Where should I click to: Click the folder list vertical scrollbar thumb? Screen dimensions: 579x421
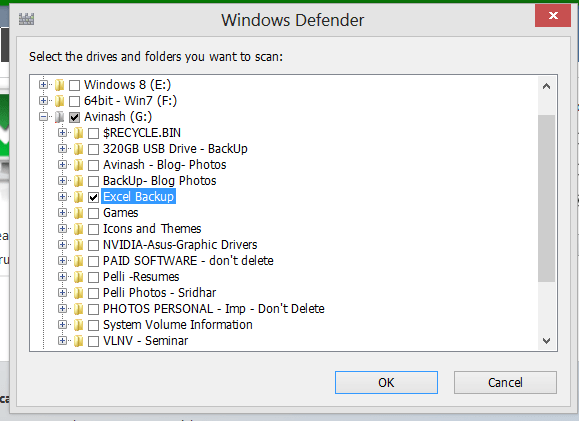547,198
